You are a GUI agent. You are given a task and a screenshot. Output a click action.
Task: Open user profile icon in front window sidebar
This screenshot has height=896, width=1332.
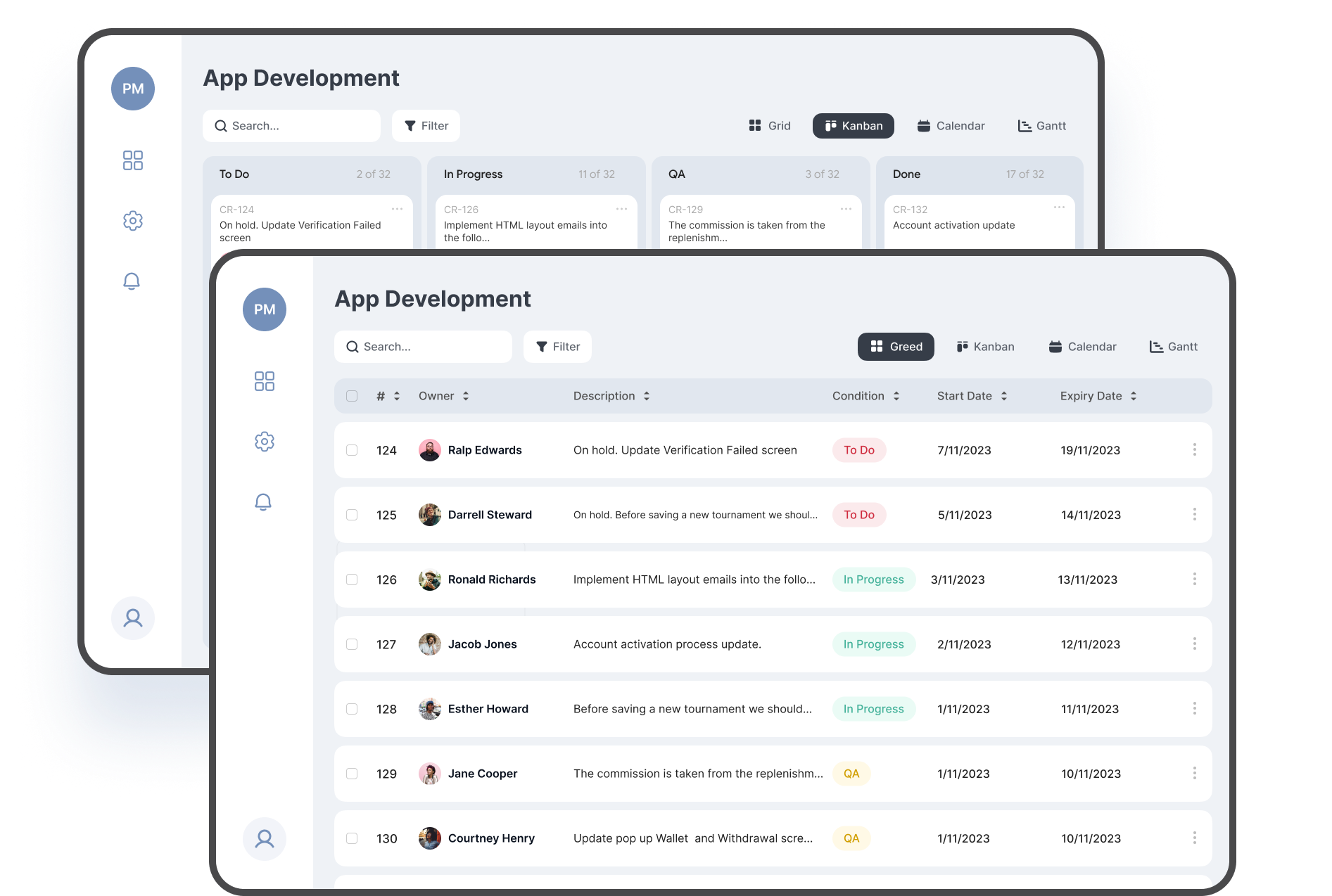[x=265, y=839]
